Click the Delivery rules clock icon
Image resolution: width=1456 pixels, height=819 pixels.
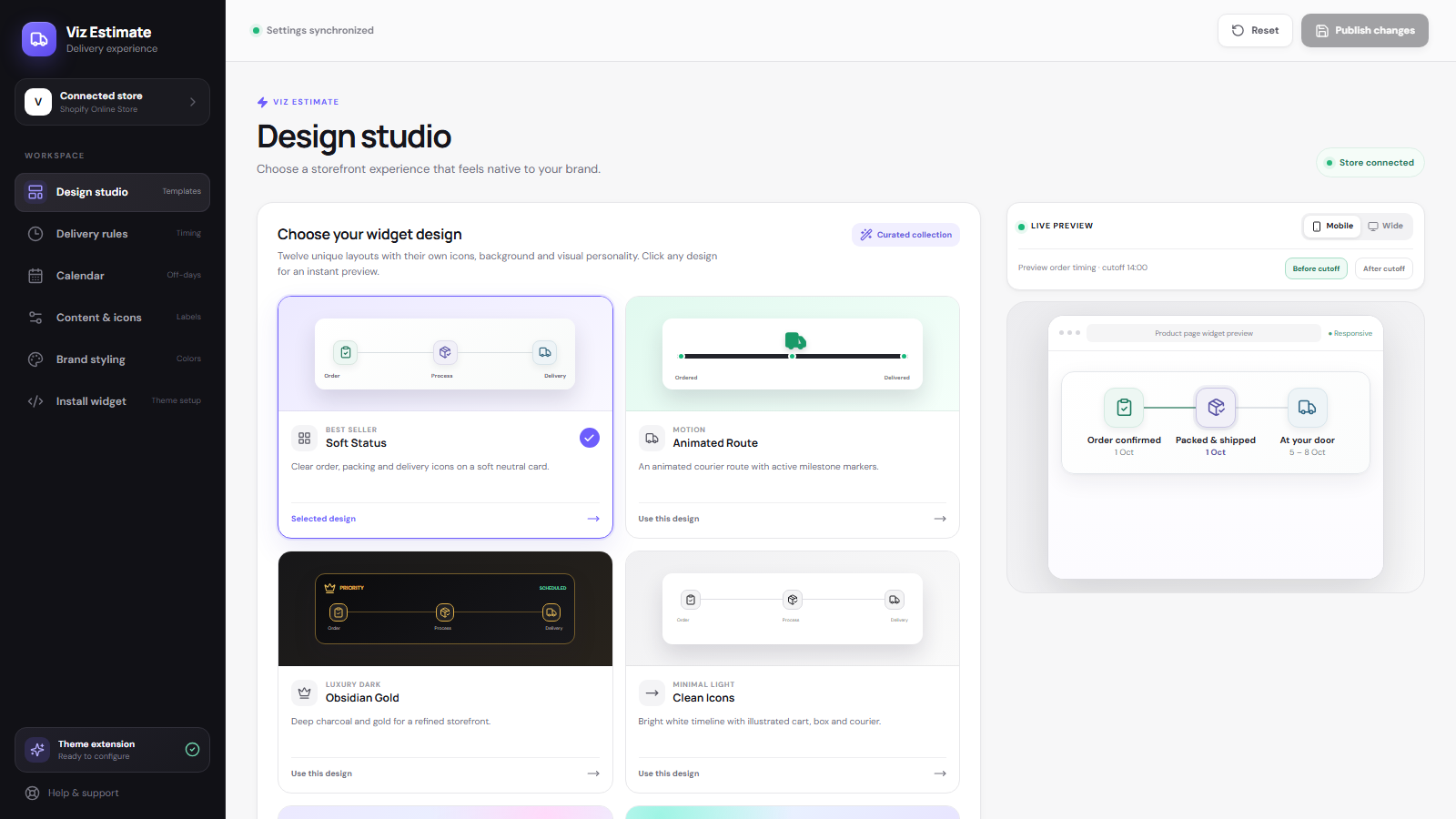click(35, 234)
